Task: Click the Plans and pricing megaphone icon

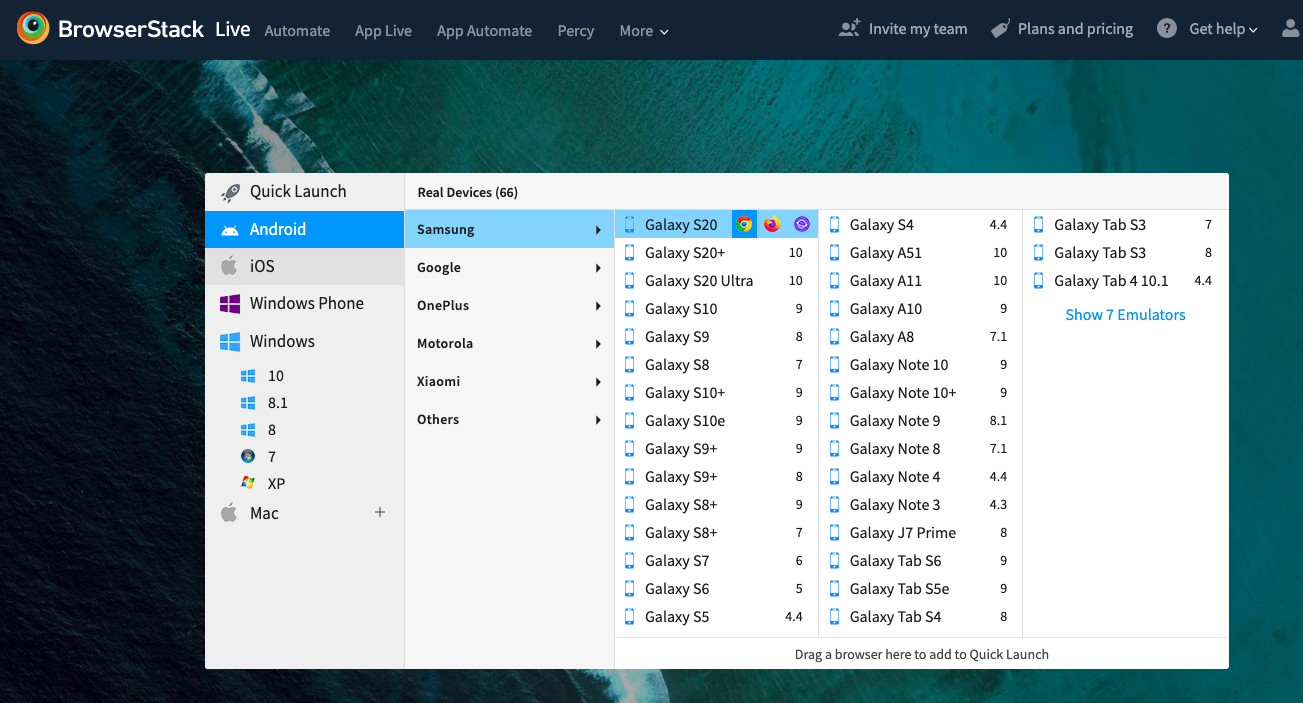Action: (x=999, y=28)
